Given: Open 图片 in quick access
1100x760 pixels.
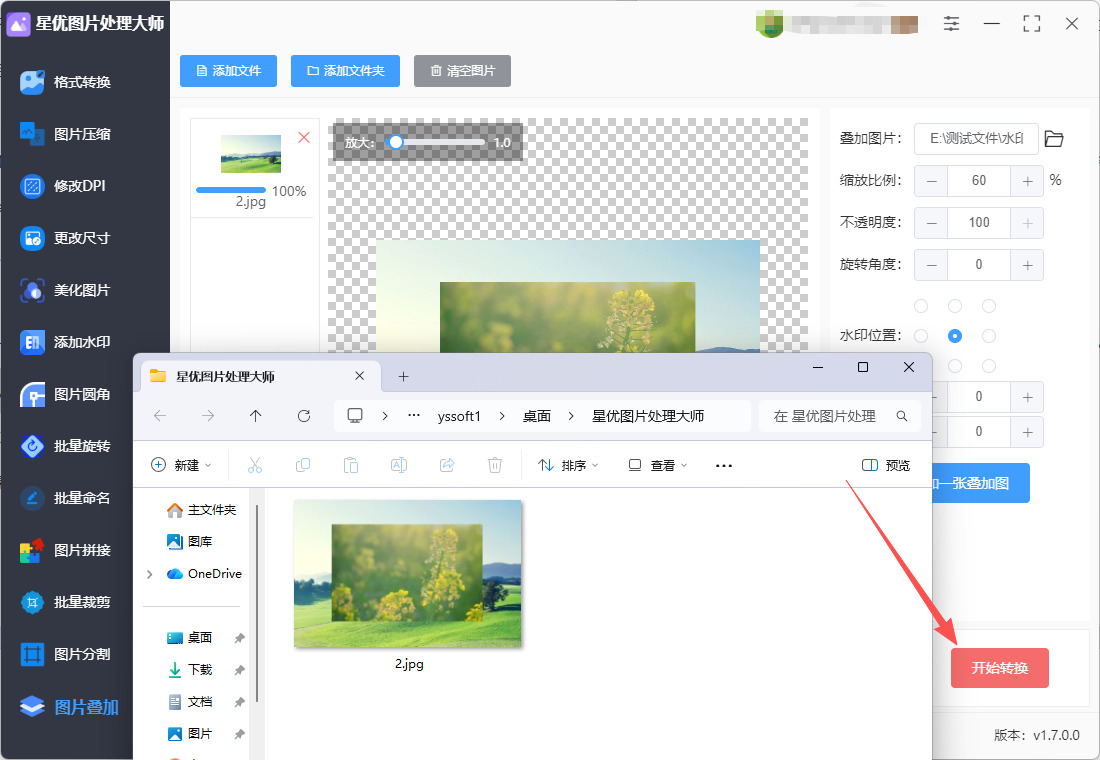Looking at the screenshot, I should 189,734.
